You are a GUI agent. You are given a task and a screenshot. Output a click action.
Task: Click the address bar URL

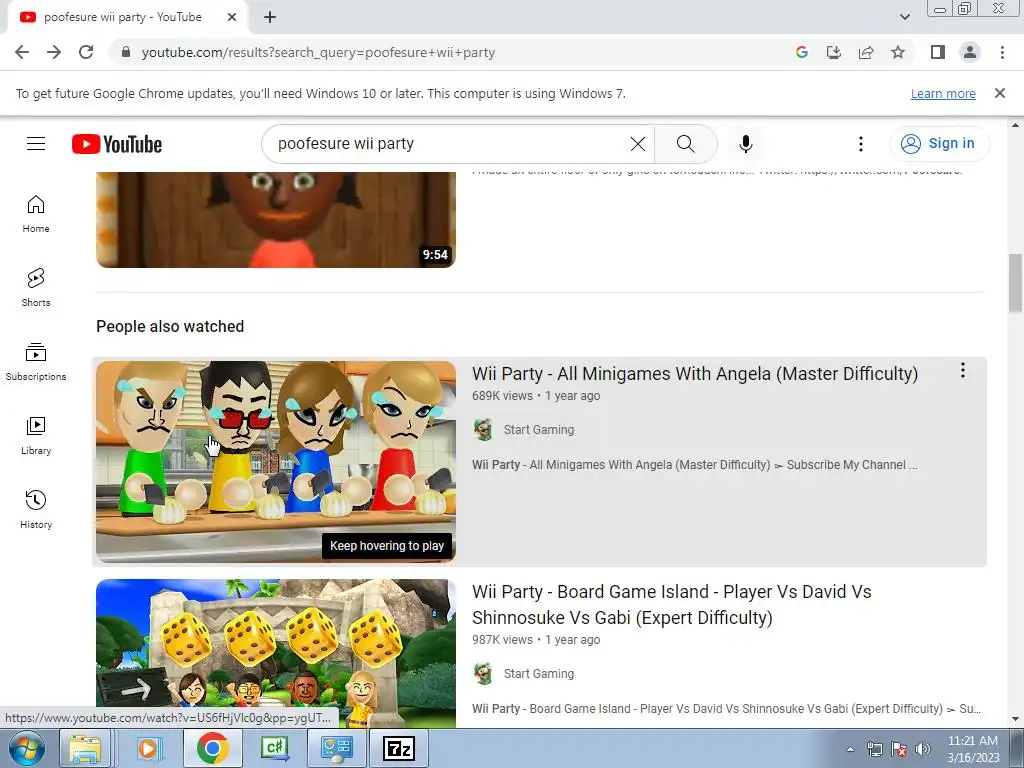(318, 52)
